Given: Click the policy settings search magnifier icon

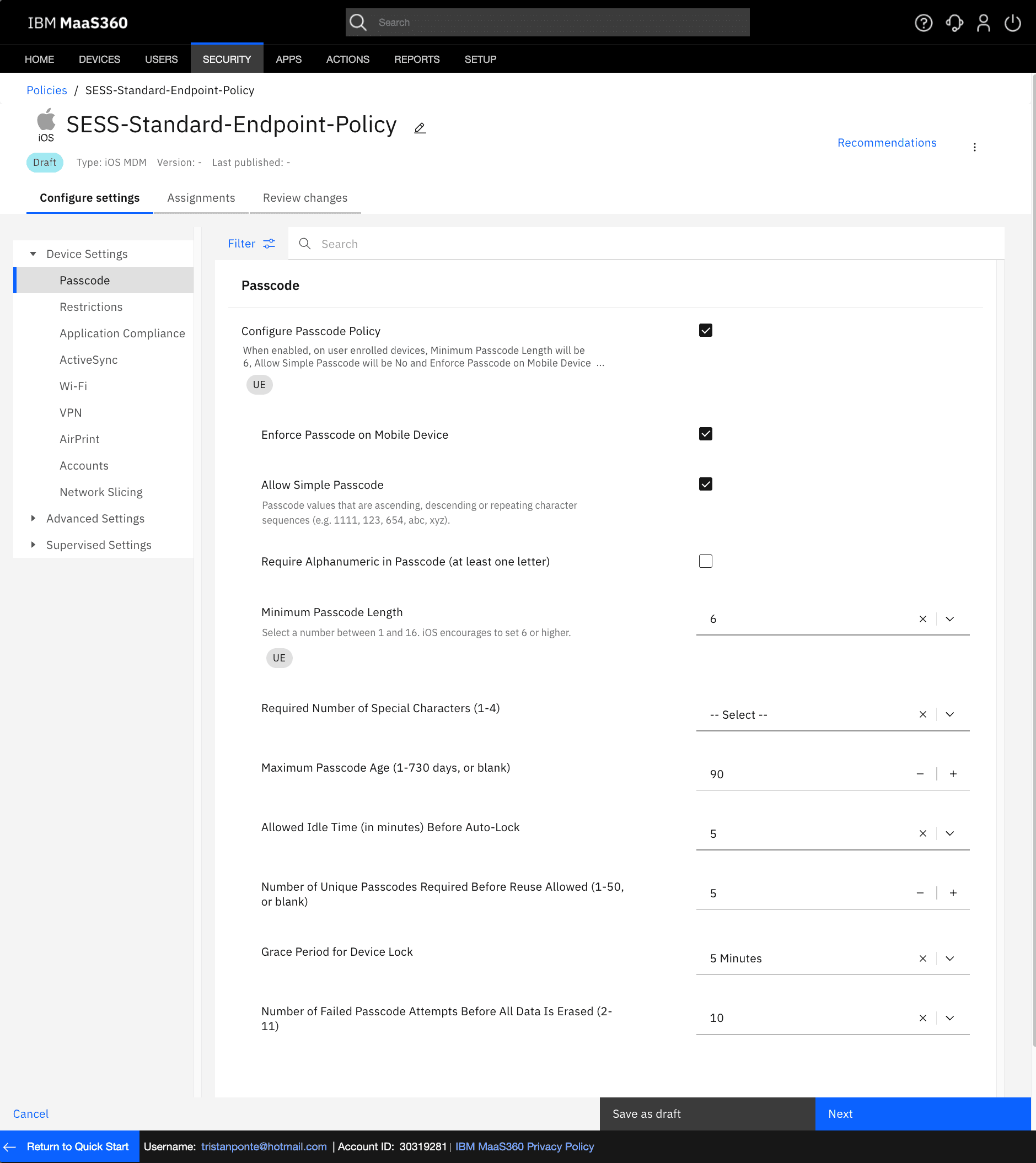Looking at the screenshot, I should click(304, 244).
